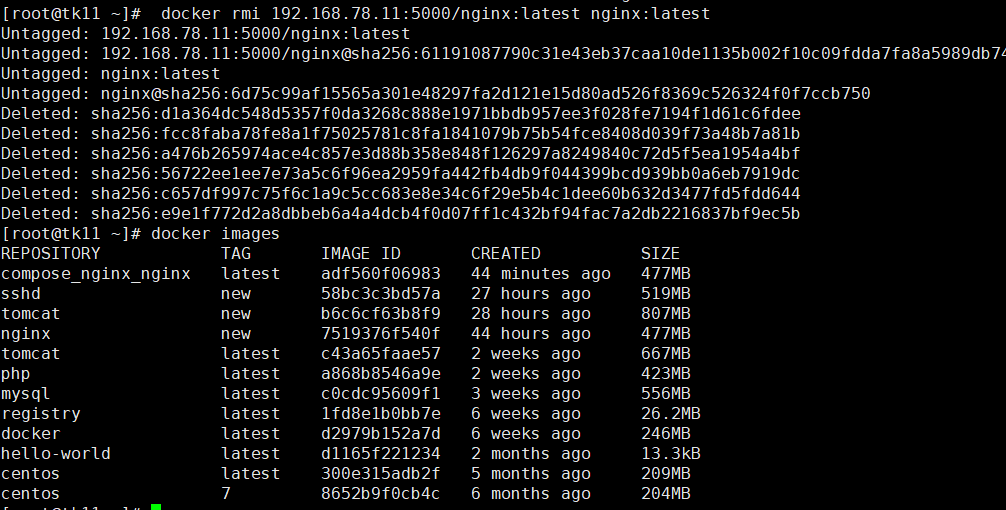Click the 27 hours ago value
This screenshot has width=1006, height=510.
tap(531, 294)
